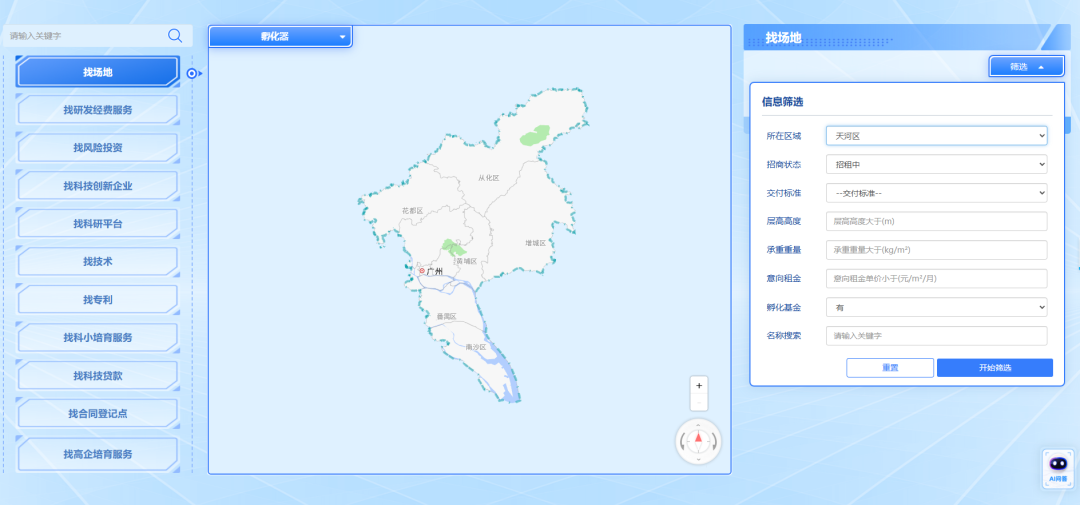
Task: Collapse the 筛选 filter panel
Action: coord(1027,67)
